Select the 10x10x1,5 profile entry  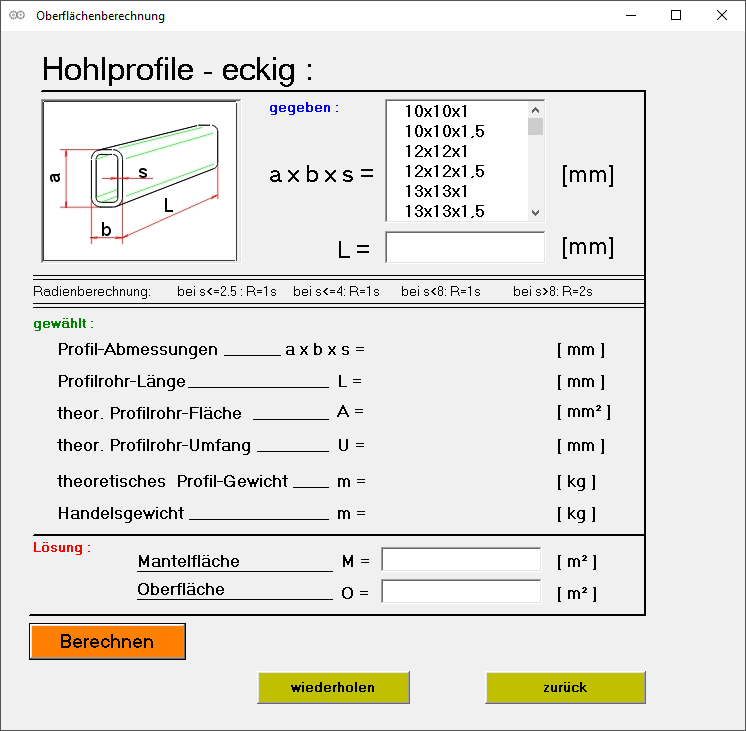click(x=444, y=132)
